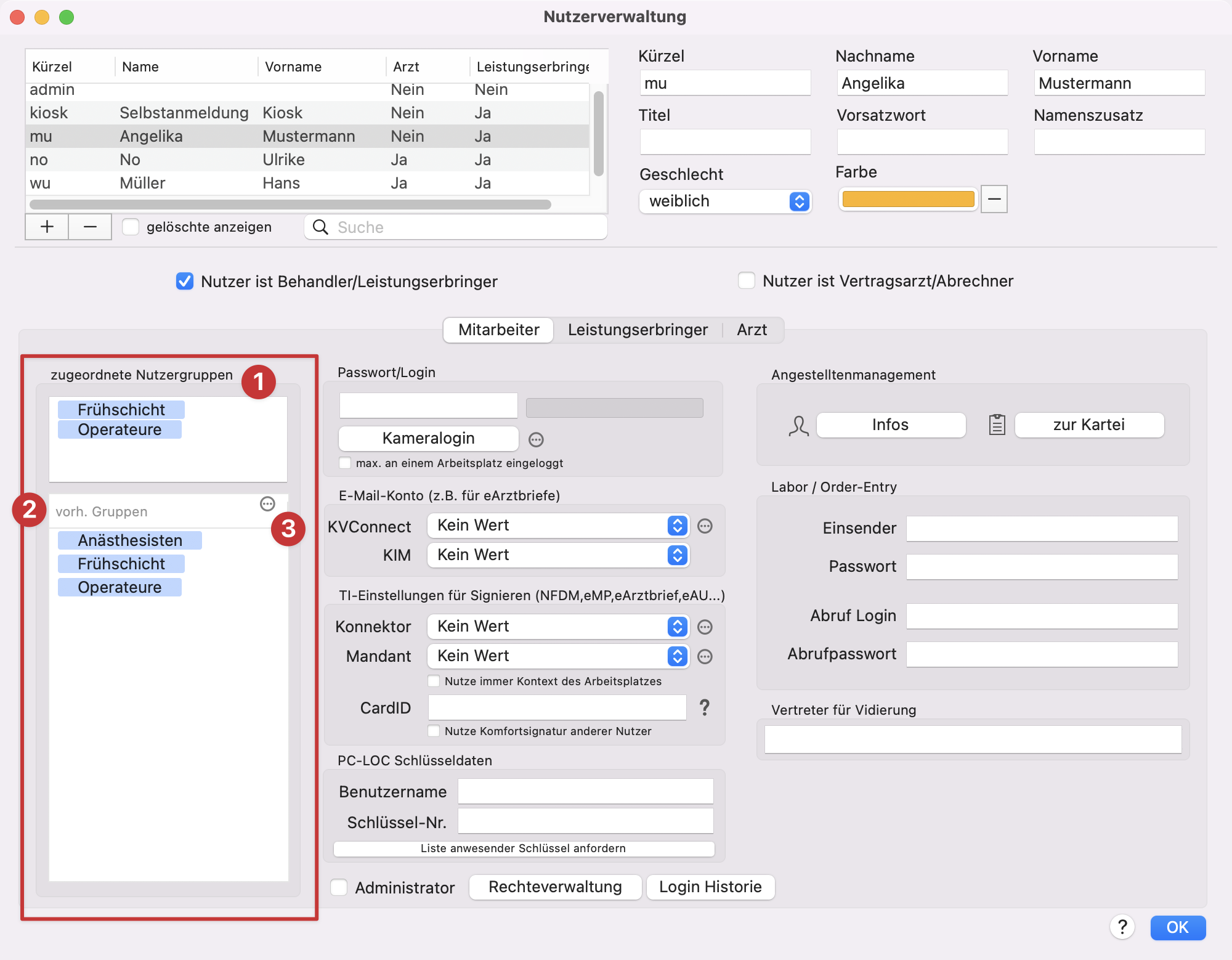Click the Vorsatzwort input field
The height and width of the screenshot is (960, 1232).
922,142
